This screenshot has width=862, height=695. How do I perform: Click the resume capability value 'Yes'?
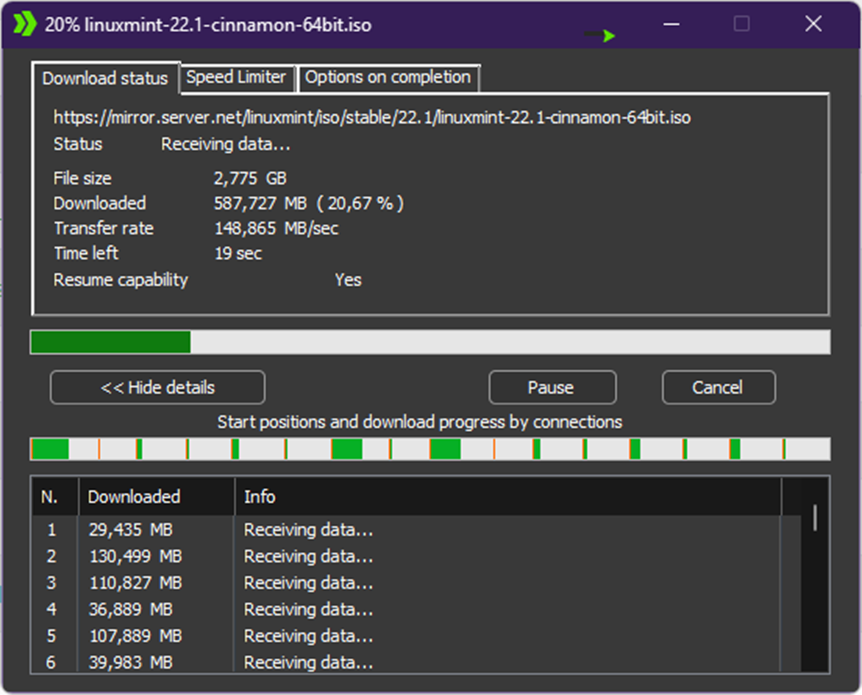point(349,280)
